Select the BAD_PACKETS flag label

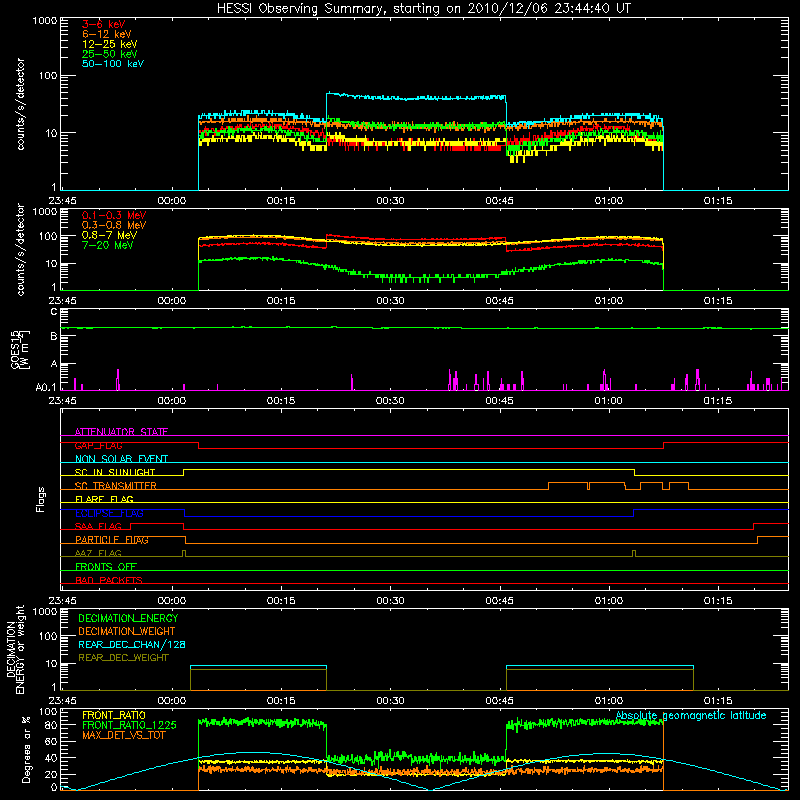109,580
